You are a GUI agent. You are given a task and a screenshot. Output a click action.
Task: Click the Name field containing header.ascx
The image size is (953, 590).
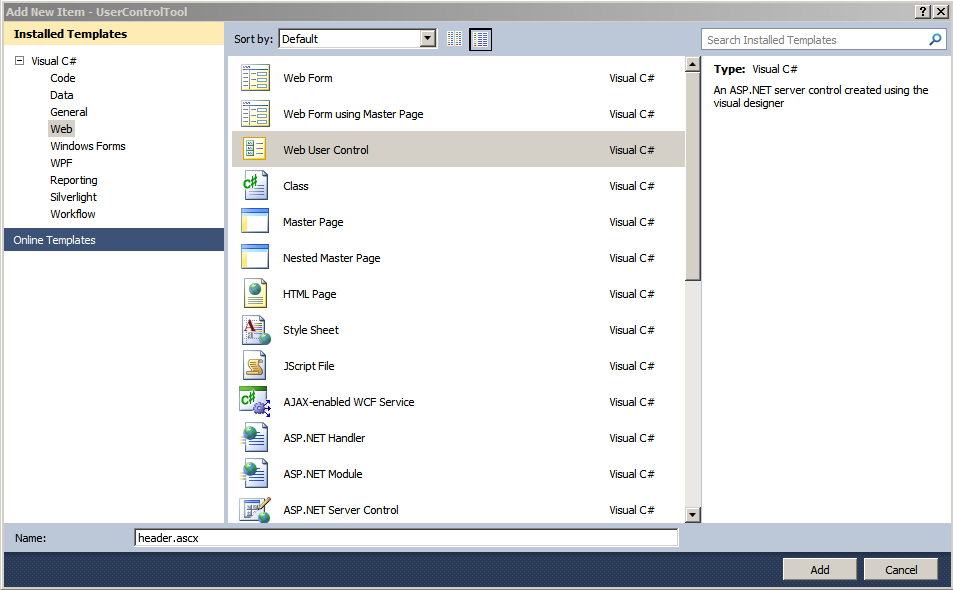pyautogui.click(x=406, y=538)
